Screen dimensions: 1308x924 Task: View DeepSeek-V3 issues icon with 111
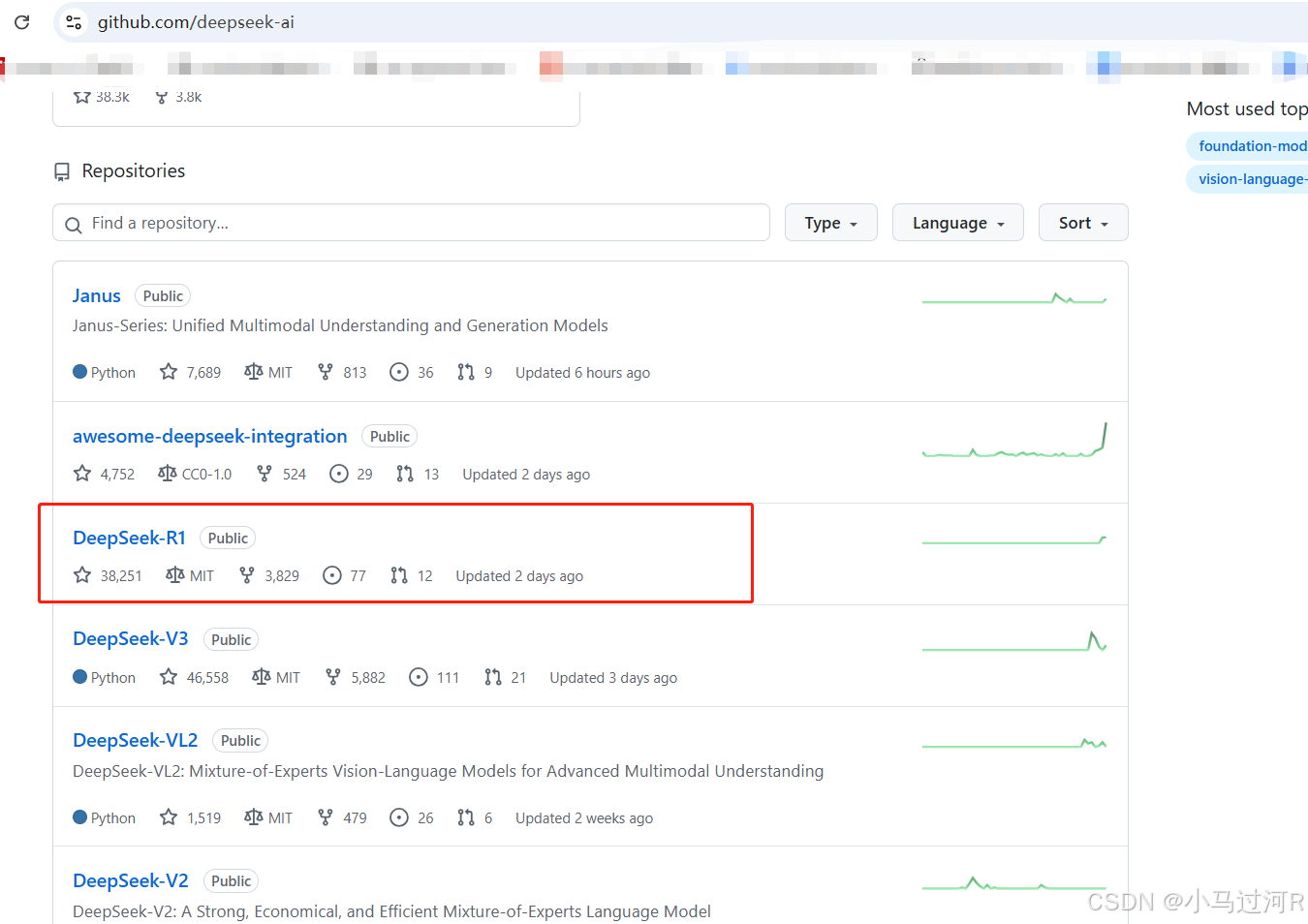pos(419,677)
